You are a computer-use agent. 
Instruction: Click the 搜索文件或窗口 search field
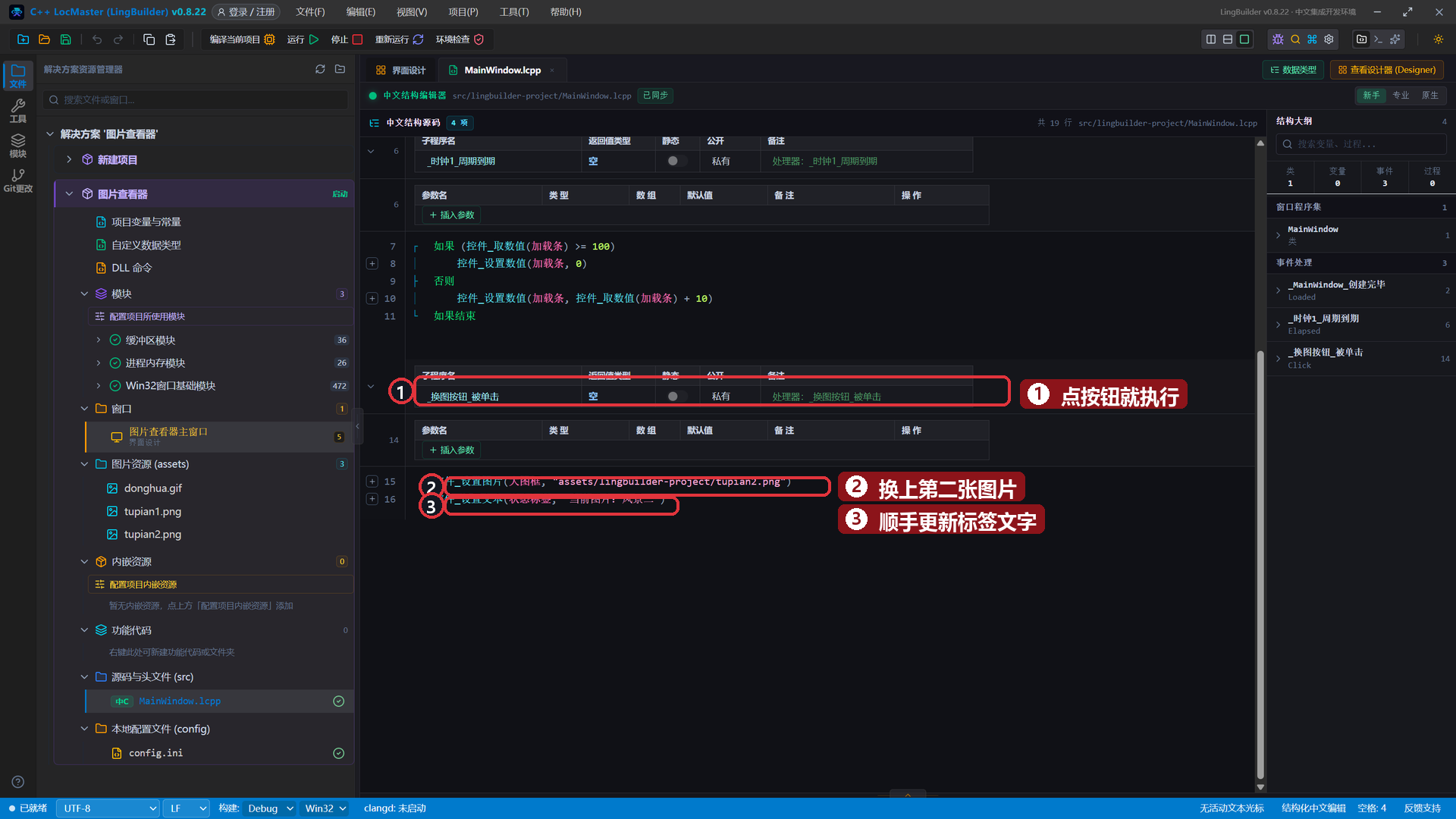tap(196, 99)
